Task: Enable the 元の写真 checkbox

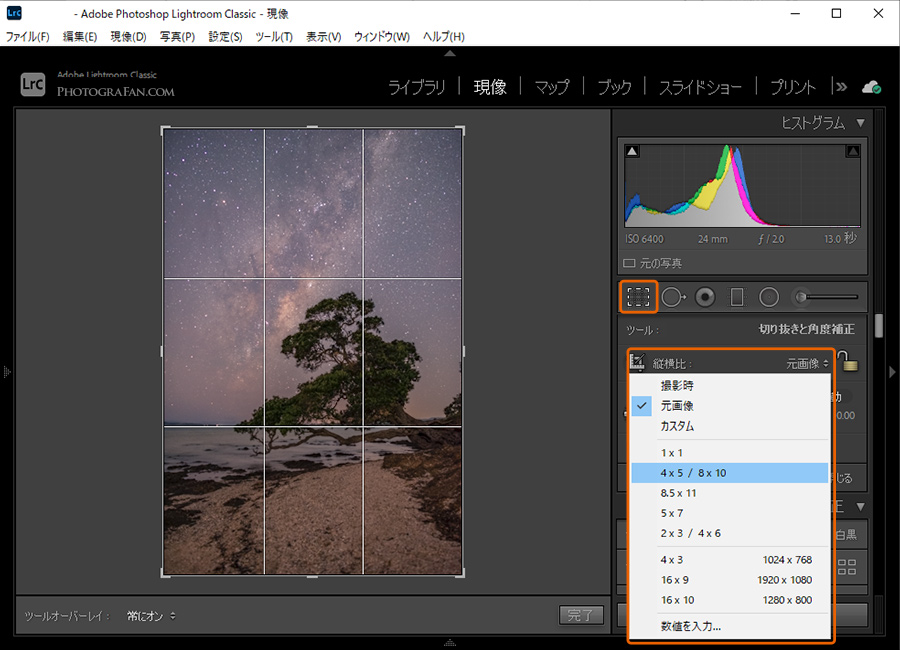Action: tap(629, 264)
